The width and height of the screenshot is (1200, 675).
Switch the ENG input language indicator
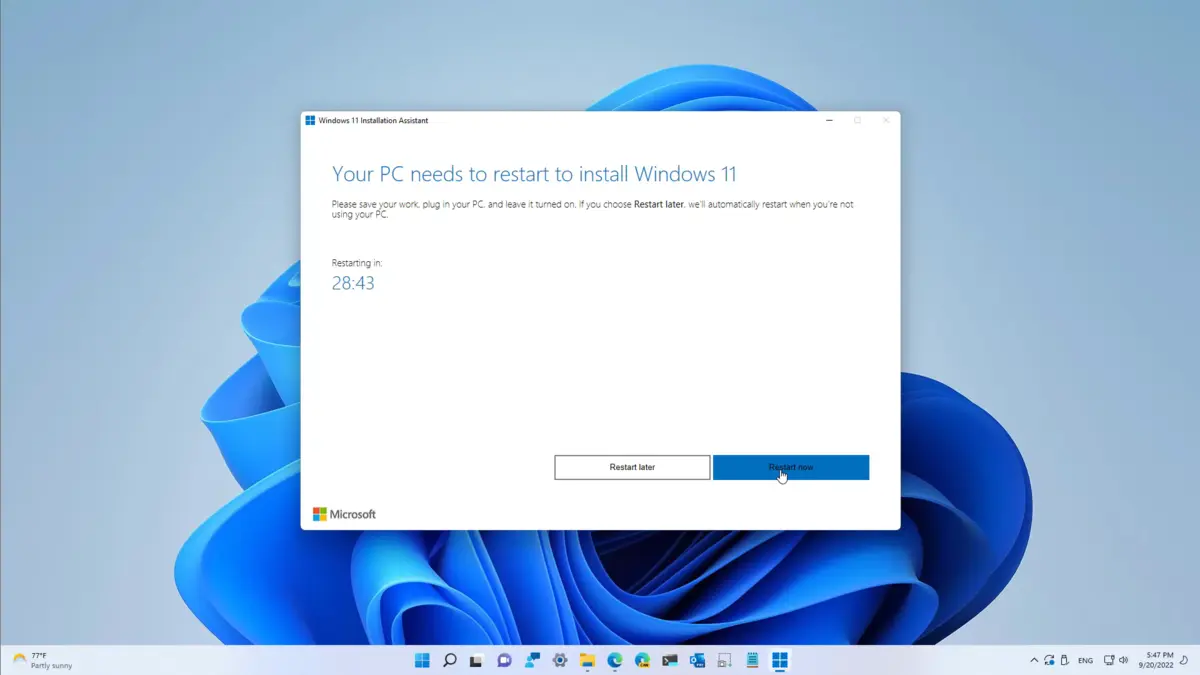pos(1085,660)
